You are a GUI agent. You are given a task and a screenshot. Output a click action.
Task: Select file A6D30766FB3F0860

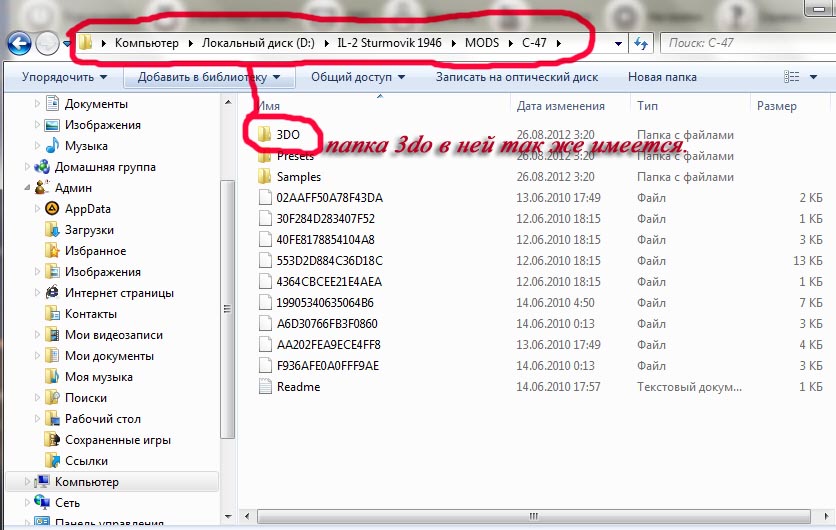coord(327,324)
